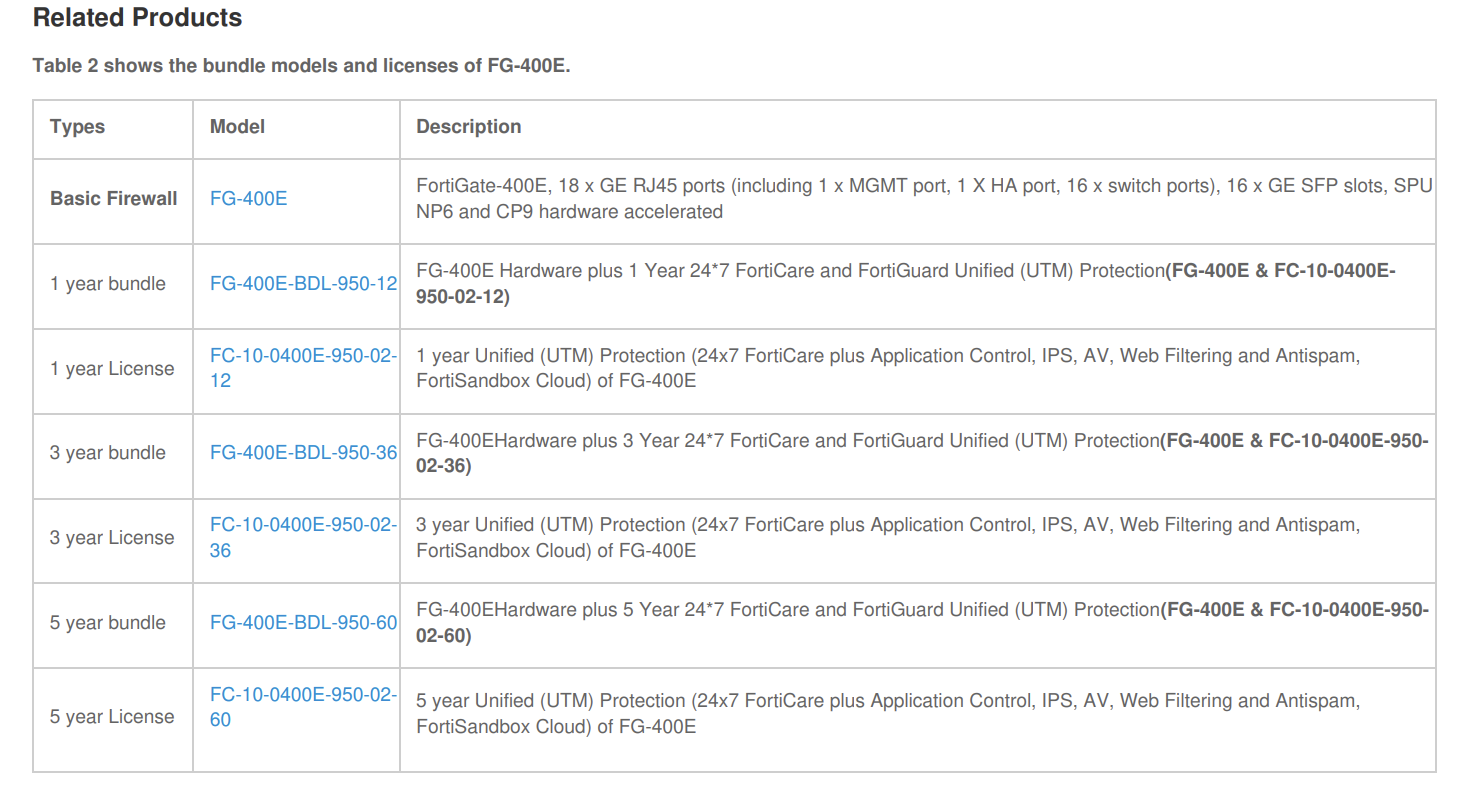Screen dimensions: 1466x794
Task: Click the Table 2 caption sentence
Action: (301, 66)
